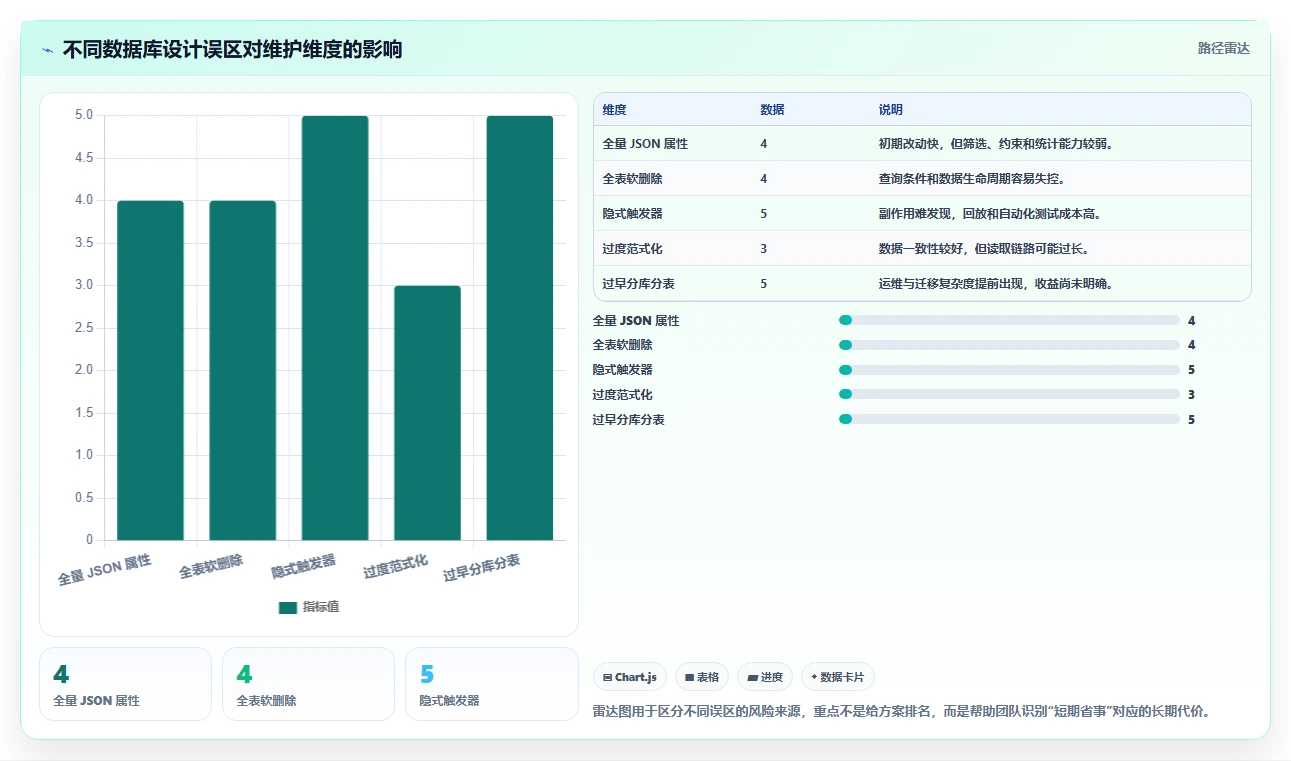The image size is (1291, 761).
Task: Click the title 不同数据库设计误区对维护维度的影响
Action: click(x=232, y=50)
